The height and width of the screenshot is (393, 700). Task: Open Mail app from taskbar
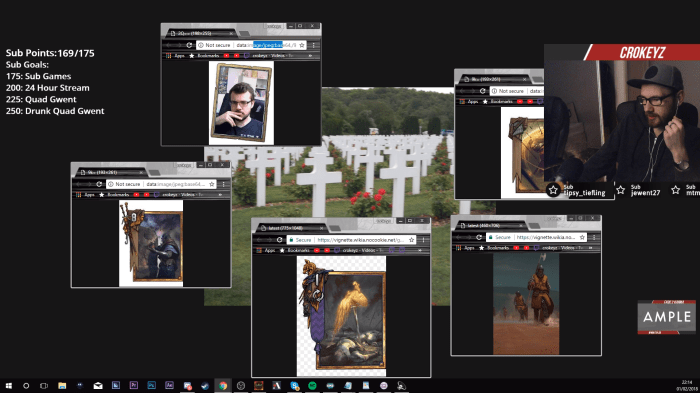98,385
